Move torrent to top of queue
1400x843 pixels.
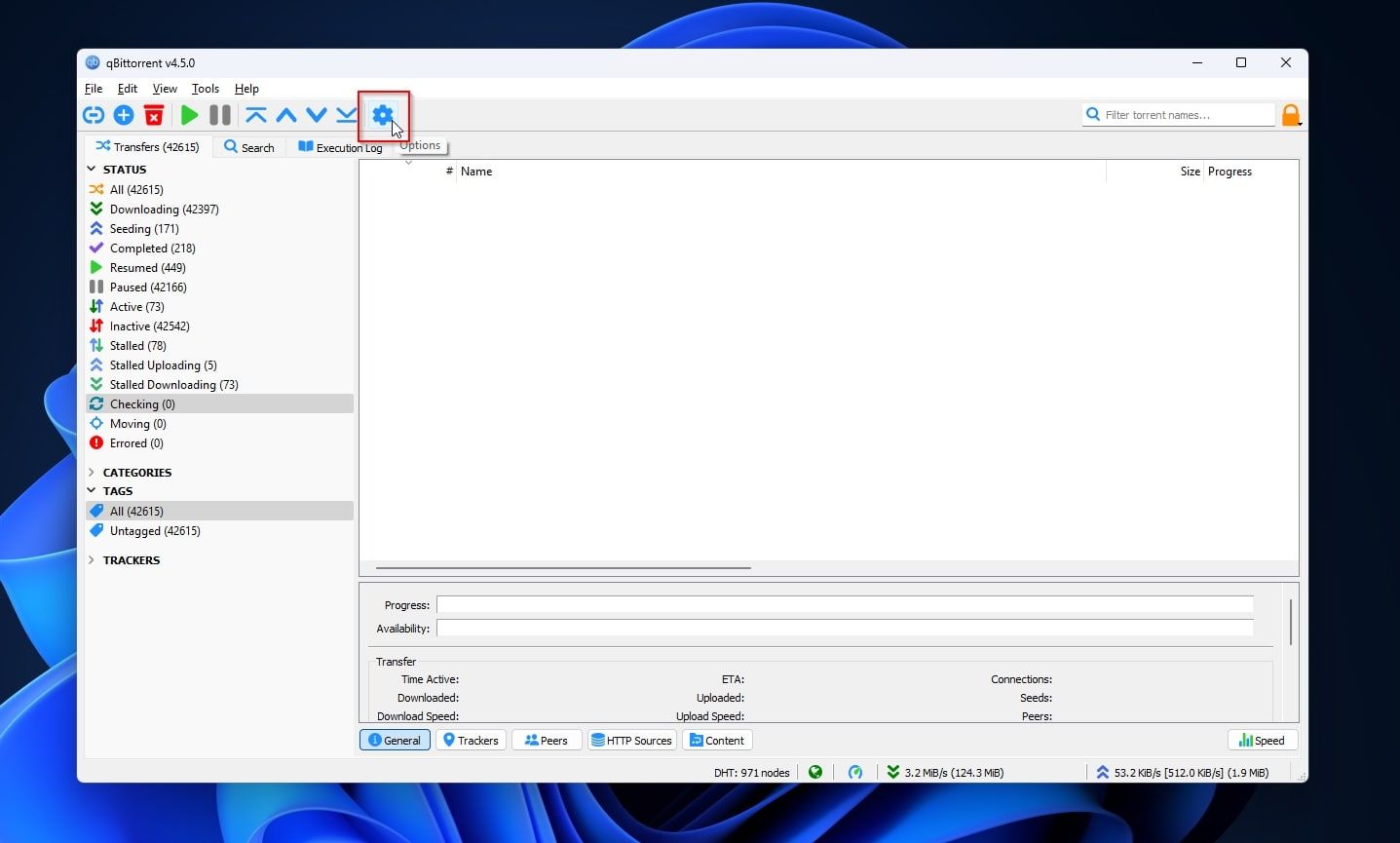(x=255, y=114)
